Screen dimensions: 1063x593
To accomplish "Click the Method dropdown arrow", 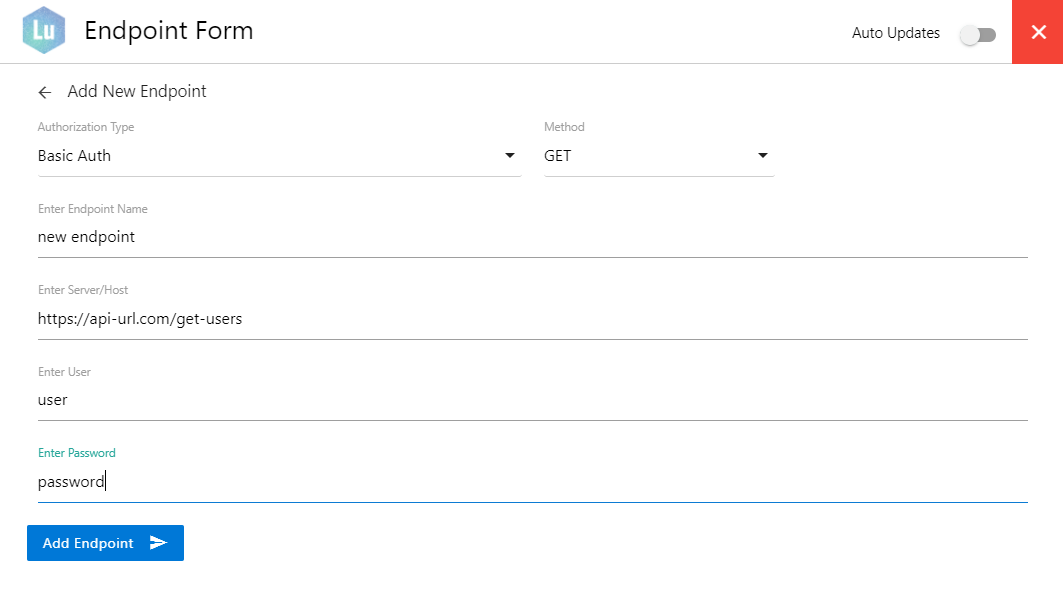I will (762, 156).
